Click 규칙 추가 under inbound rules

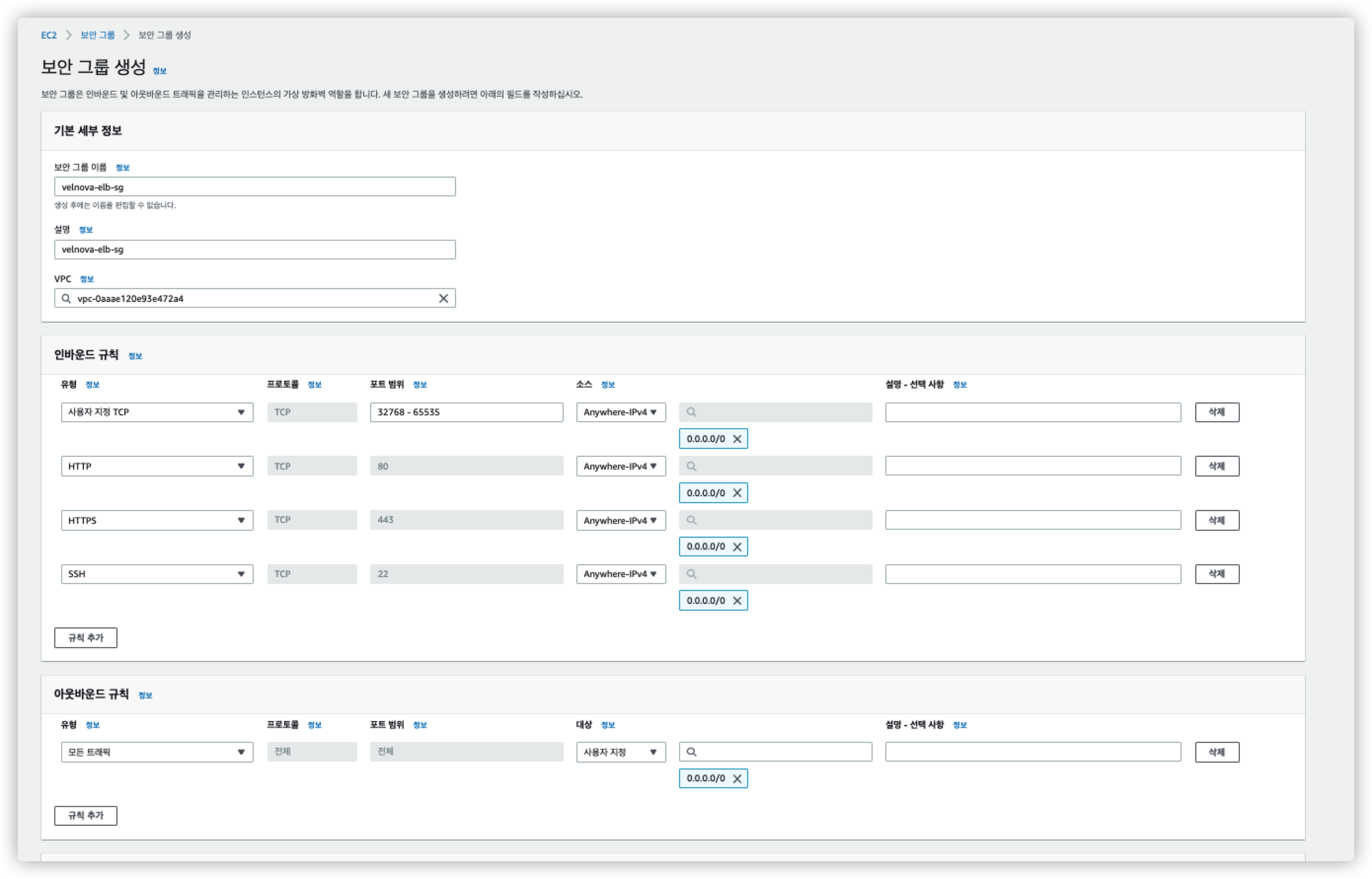(x=86, y=638)
